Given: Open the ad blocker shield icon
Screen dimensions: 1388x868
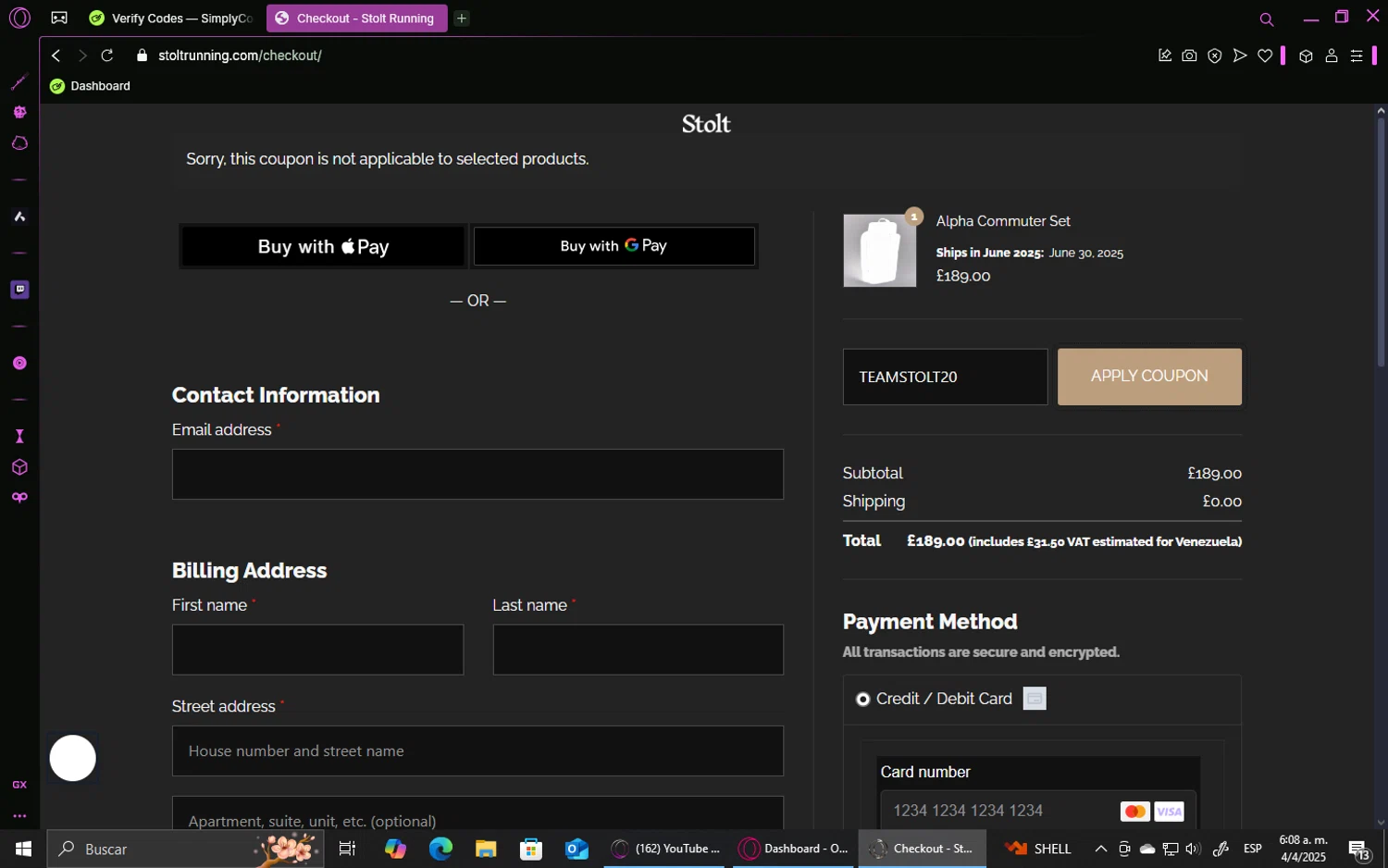Looking at the screenshot, I should [x=1215, y=56].
